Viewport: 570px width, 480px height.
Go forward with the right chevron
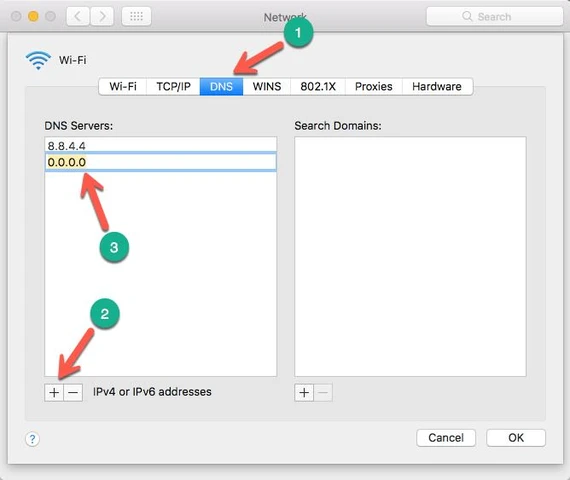pos(102,16)
